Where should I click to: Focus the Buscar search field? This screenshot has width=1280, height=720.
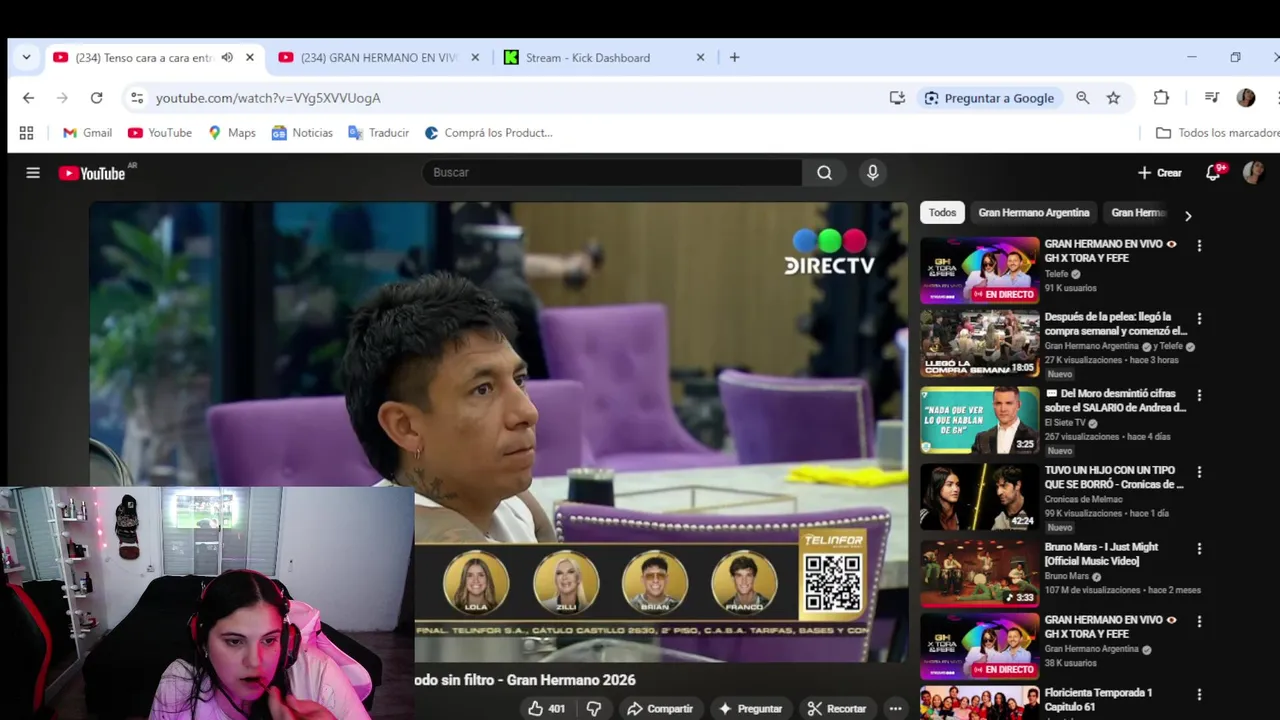click(612, 172)
